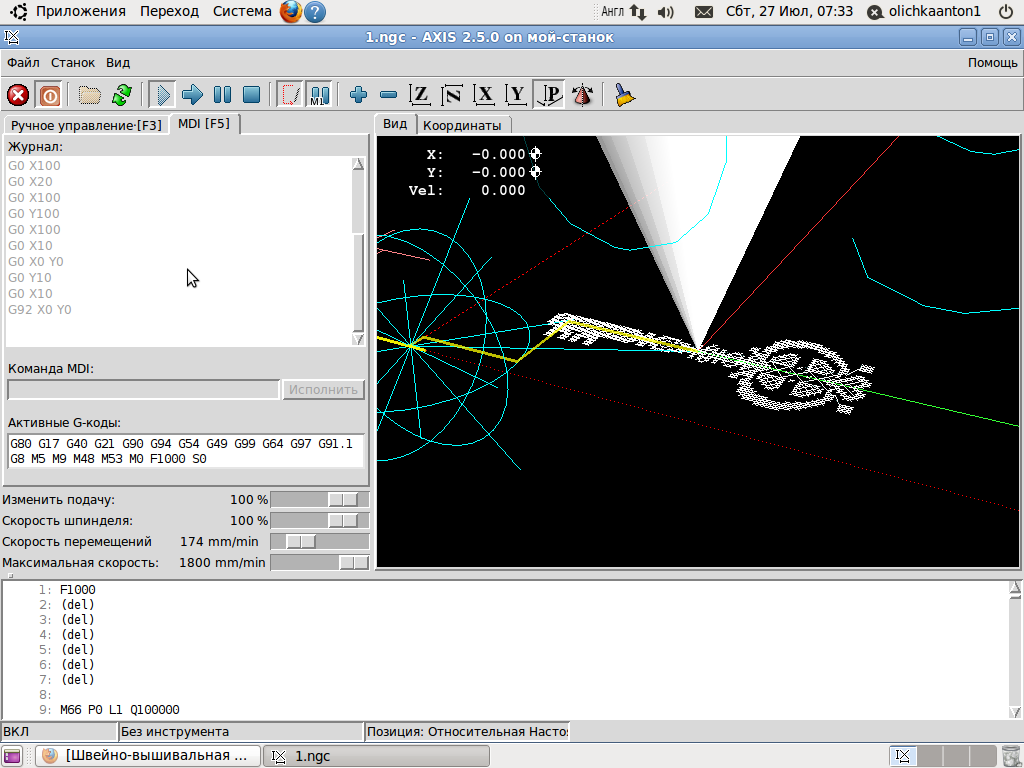This screenshot has height=768, width=1024.
Task: Open the Помощь menu
Action: pos(992,63)
